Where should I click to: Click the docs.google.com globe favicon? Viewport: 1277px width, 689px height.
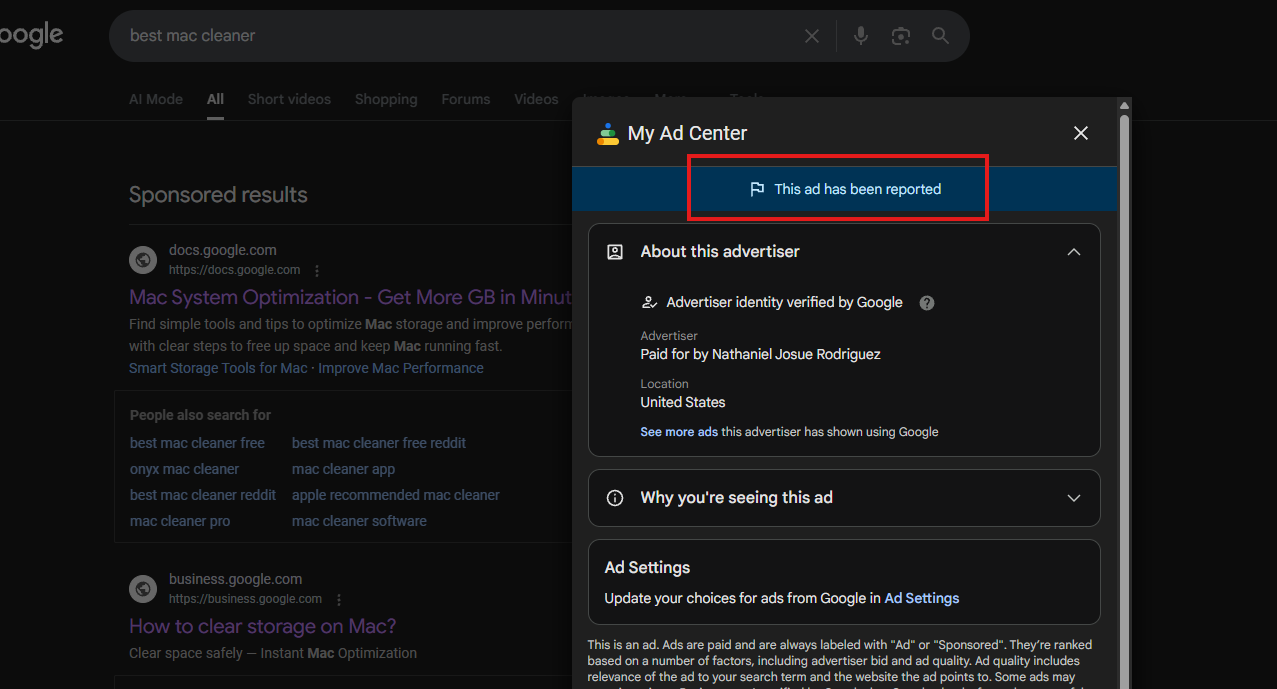coord(143,260)
